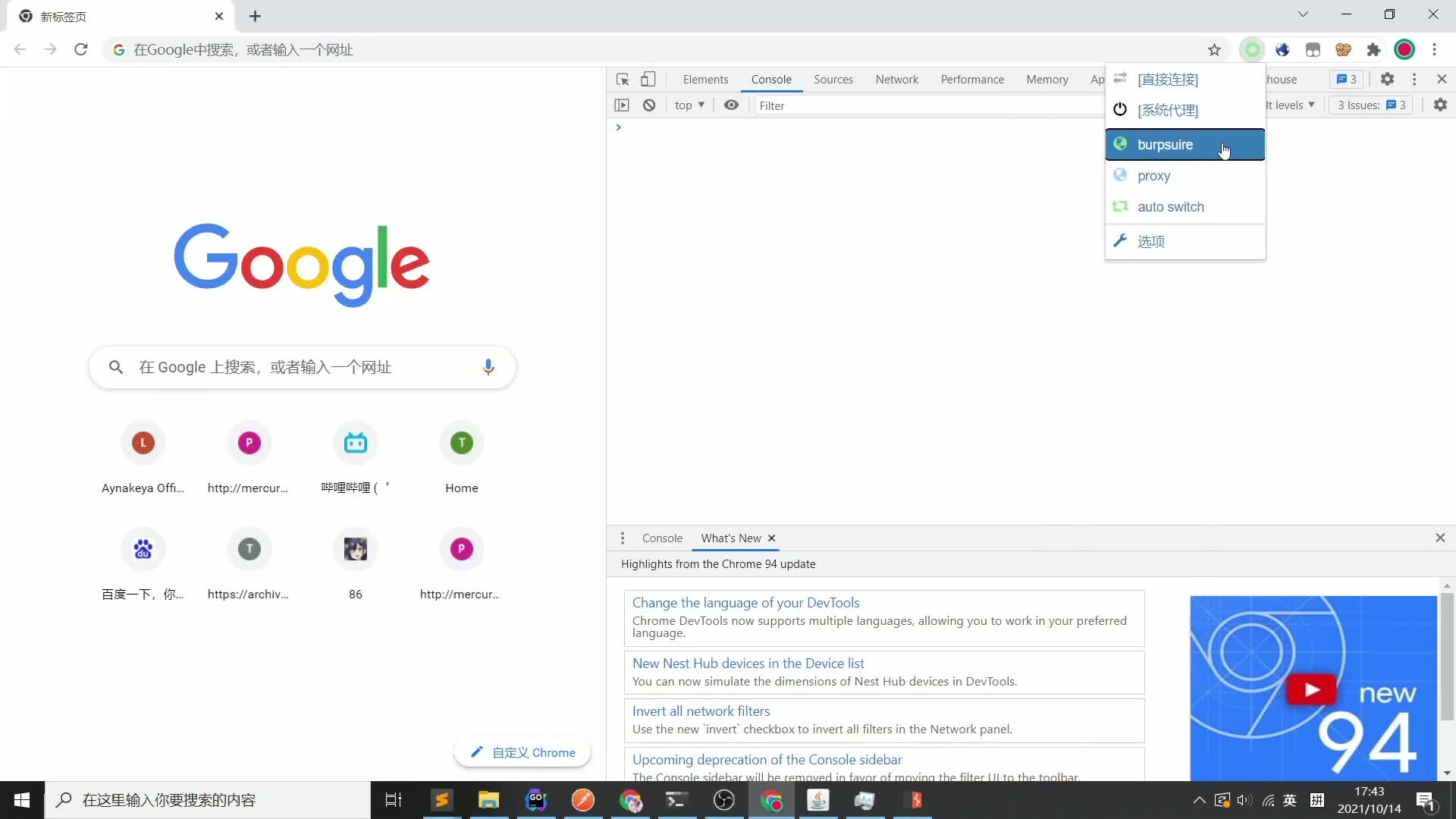
Task: Open the 百度一下 shortcut tile
Action: tap(143, 563)
